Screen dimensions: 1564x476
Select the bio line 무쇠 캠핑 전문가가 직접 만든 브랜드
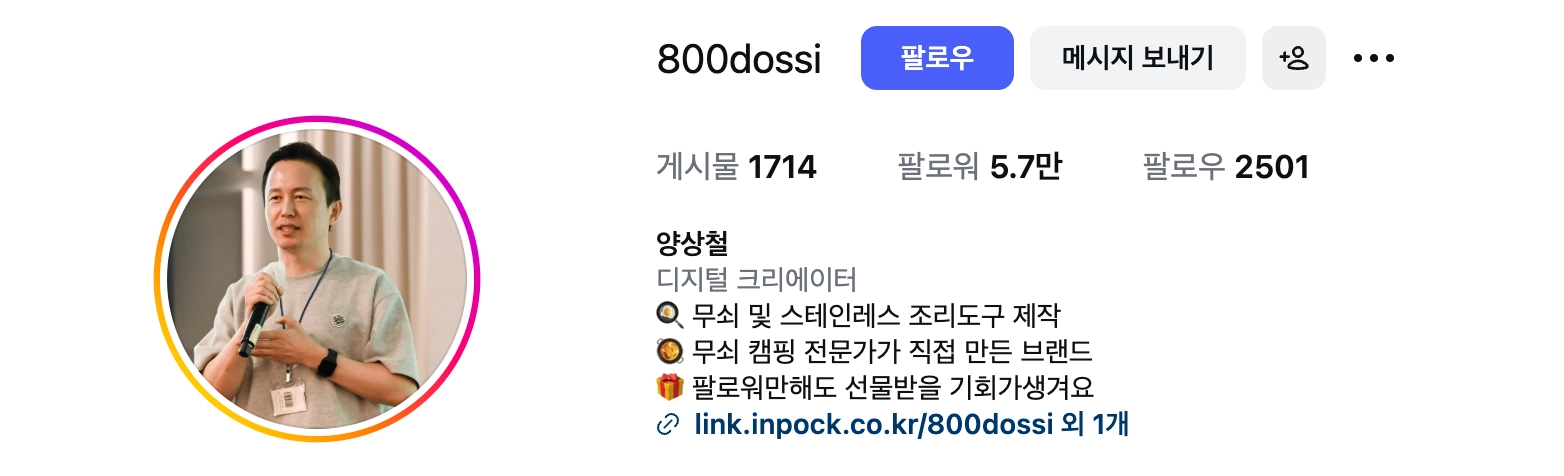891,352
